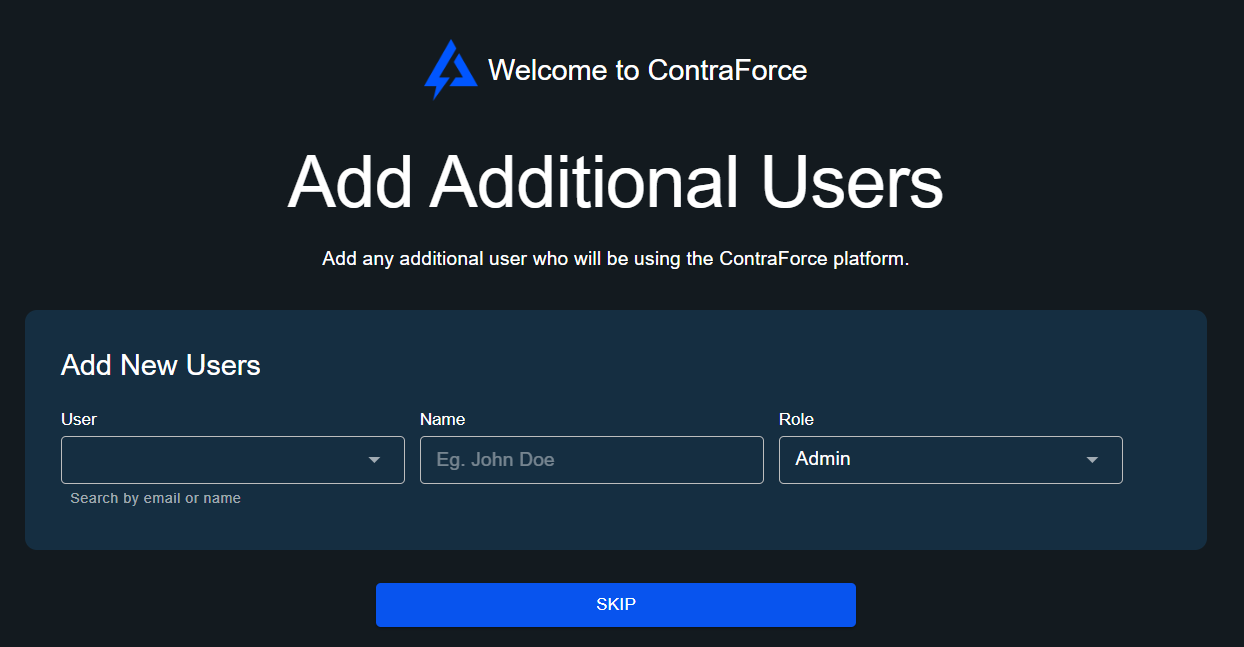The image size is (1244, 647).
Task: Expand the User dropdown arrow
Action: [374, 460]
